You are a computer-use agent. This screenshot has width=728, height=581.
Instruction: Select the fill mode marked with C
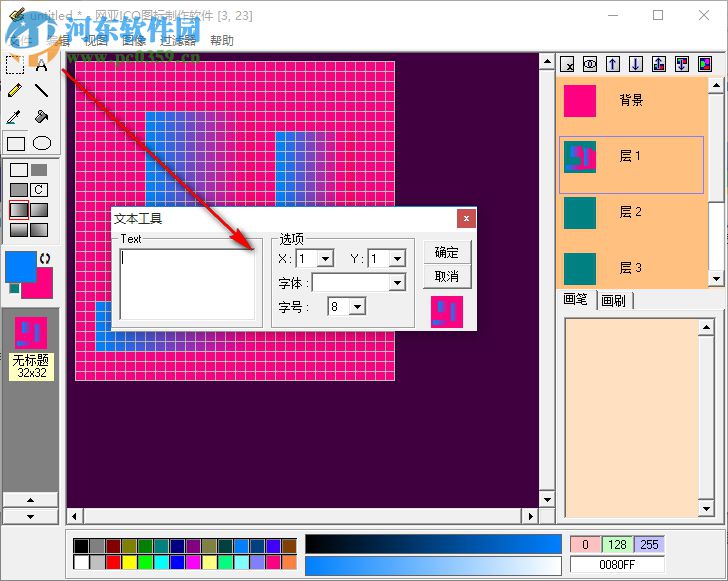pyautogui.click(x=39, y=190)
